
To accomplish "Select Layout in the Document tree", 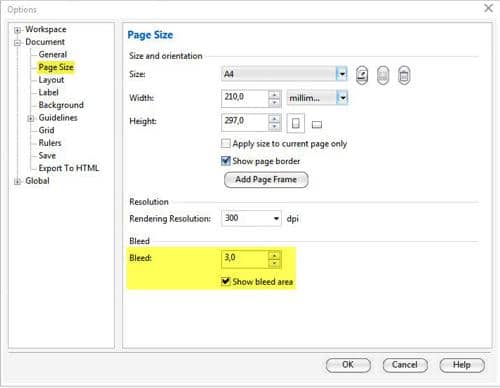I will 51,80.
